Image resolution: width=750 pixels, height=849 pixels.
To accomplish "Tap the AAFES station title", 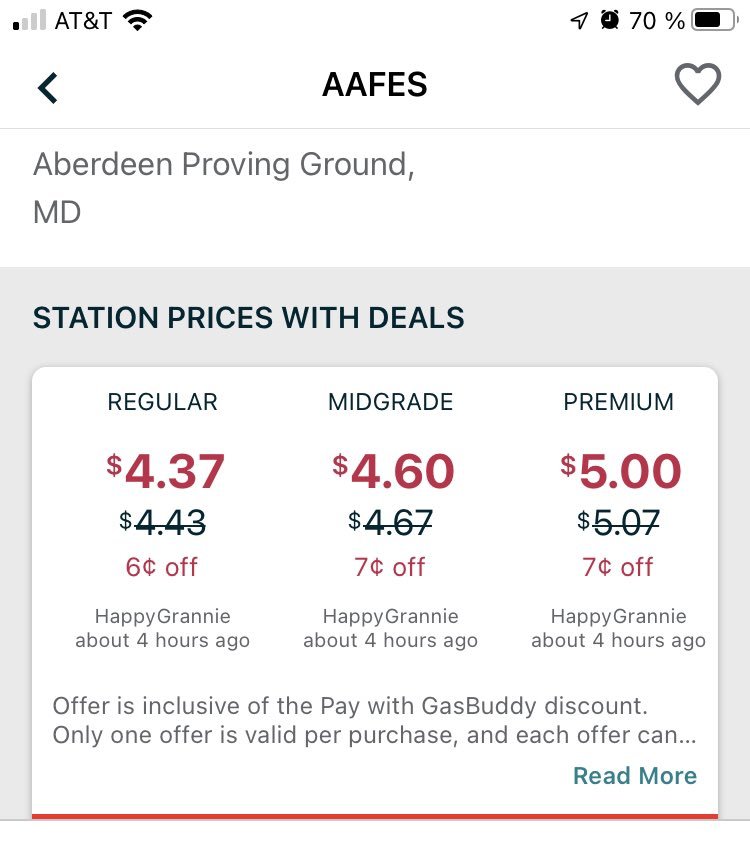I will [x=375, y=85].
